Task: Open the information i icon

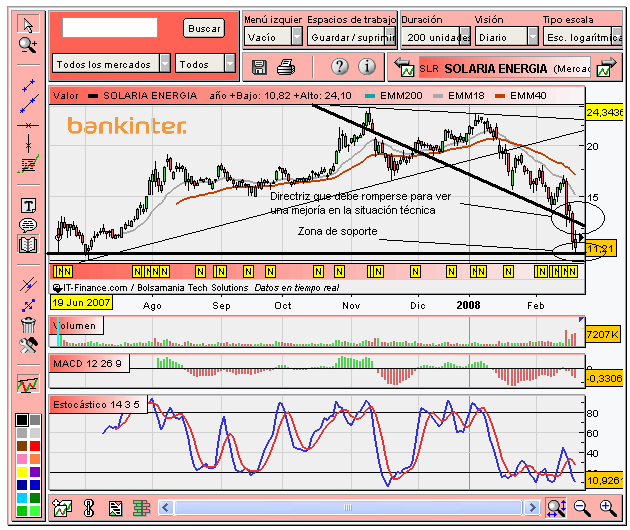Action: pos(366,67)
